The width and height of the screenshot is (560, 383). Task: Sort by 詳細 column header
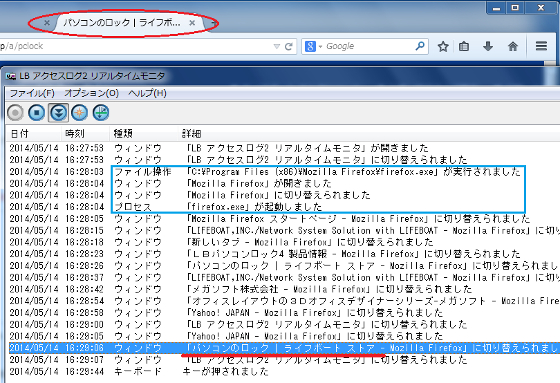click(x=368, y=134)
